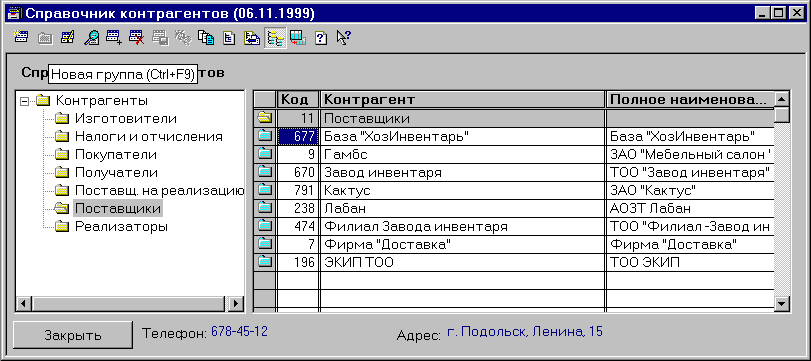Click the full name cell АОЗТ Лабан
811x361 pixels.
(690, 208)
